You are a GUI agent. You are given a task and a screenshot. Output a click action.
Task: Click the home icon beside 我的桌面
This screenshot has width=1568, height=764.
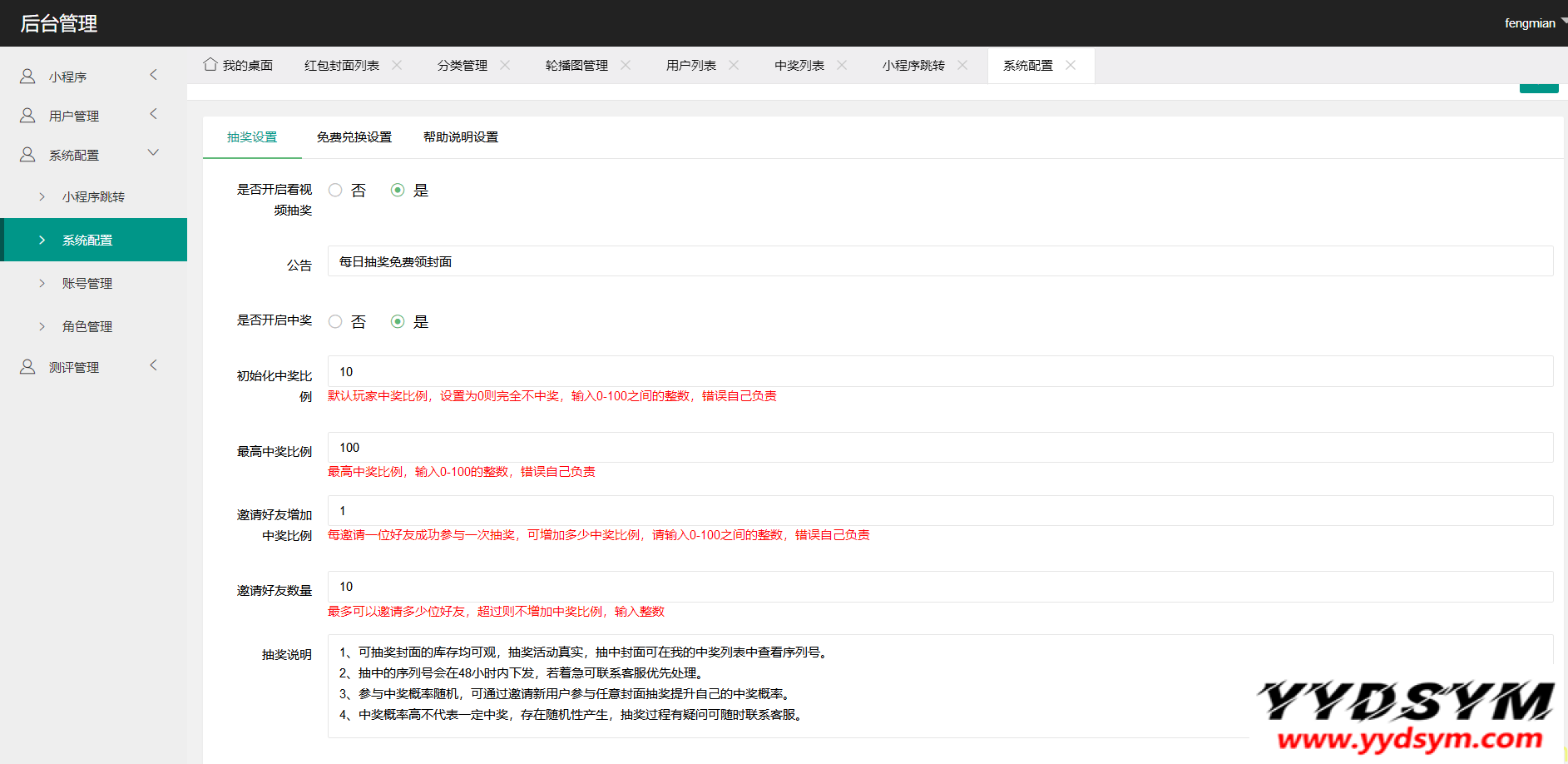(210, 65)
